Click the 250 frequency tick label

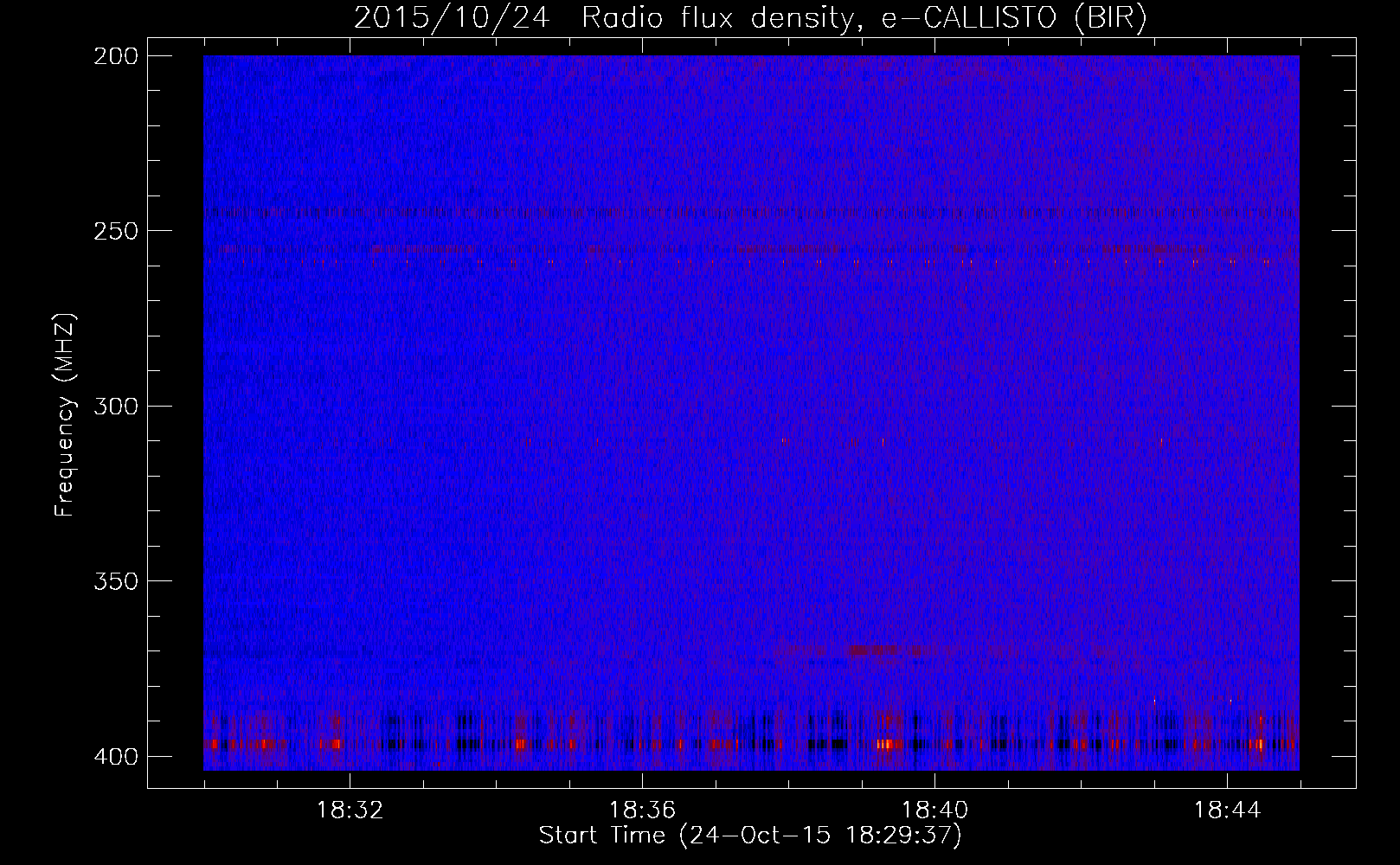point(115,231)
